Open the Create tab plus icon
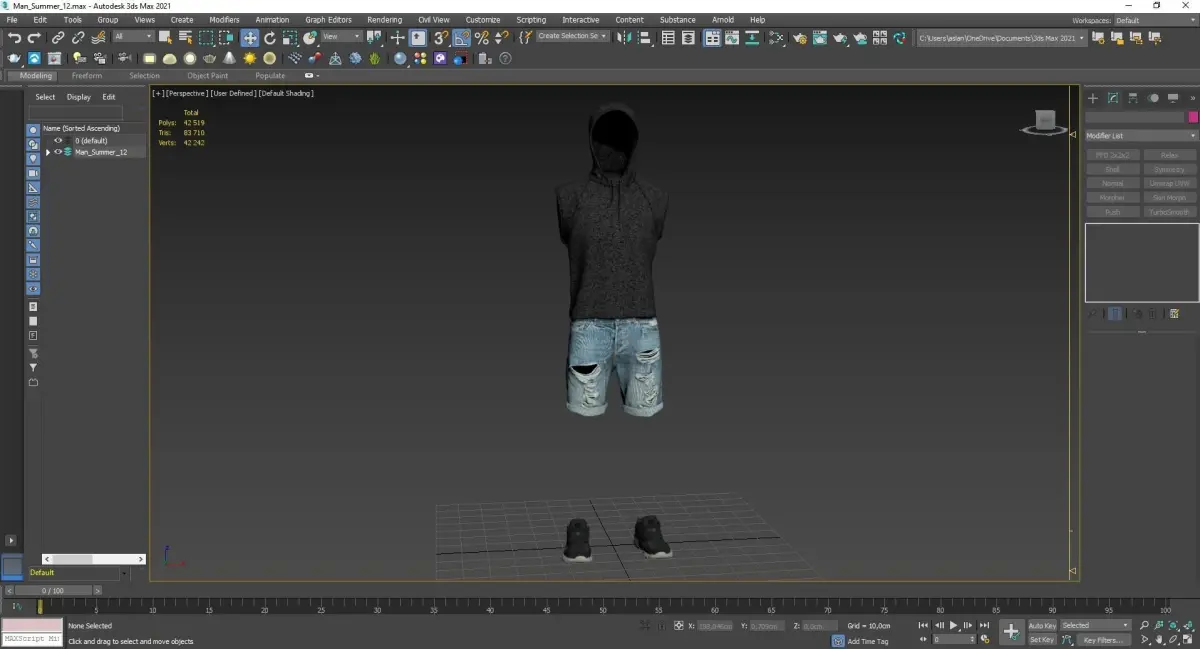Screen dimensions: 1200x649 pos(1093,98)
